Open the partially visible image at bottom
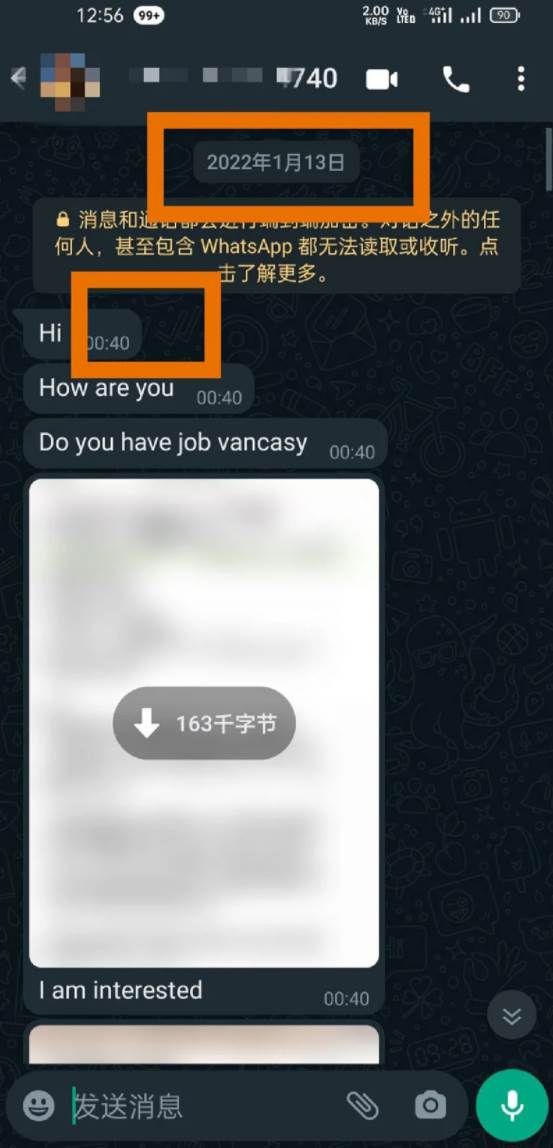The image size is (553, 1148). pyautogui.click(x=204, y=1044)
